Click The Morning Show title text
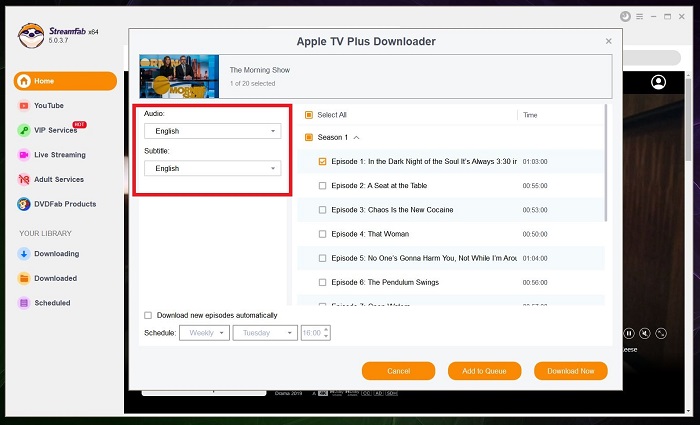Image resolution: width=700 pixels, height=425 pixels. pos(260,70)
